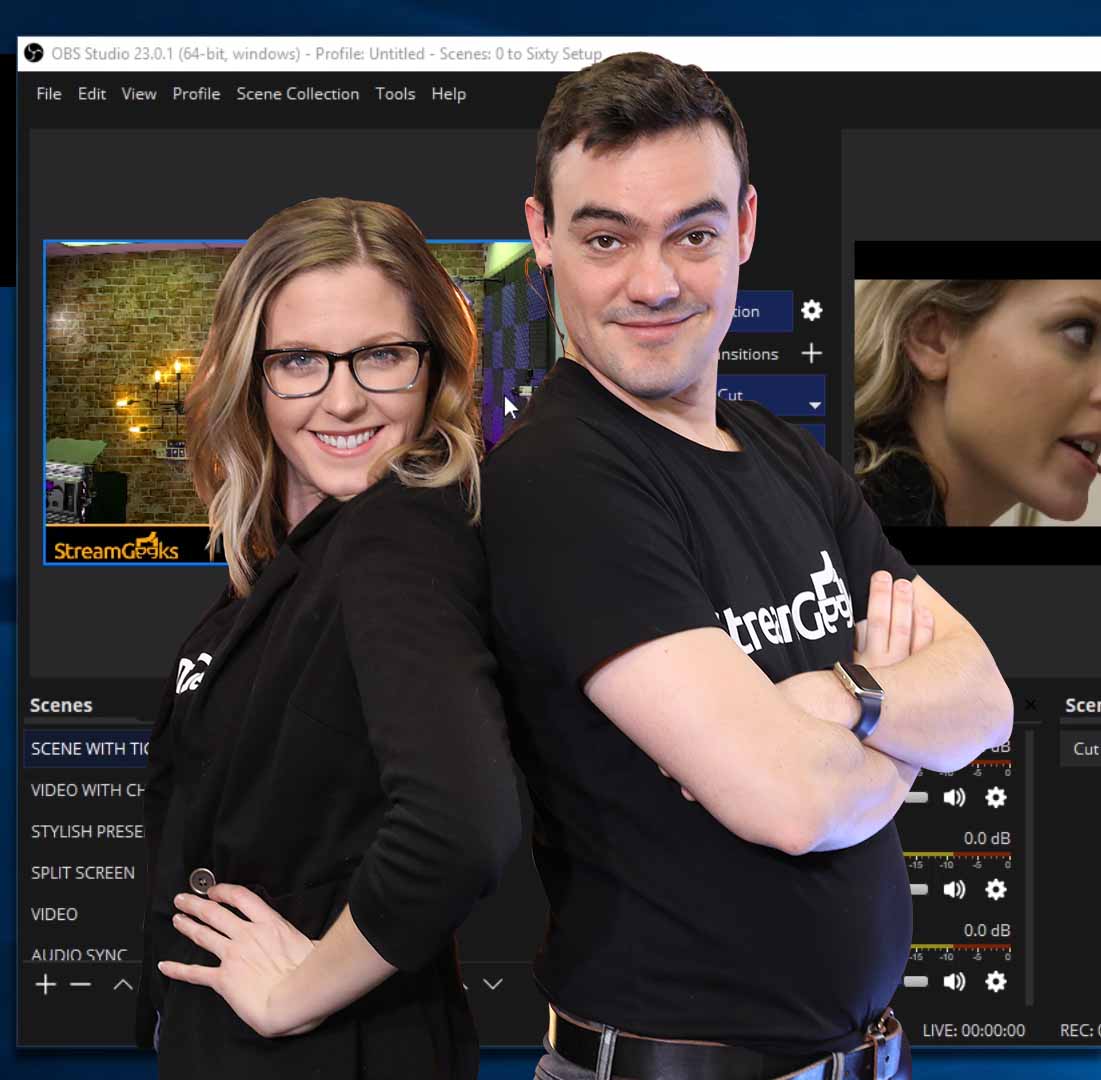The image size is (1101, 1080).
Task: Open settings gear of third mixer channel
Action: pyautogui.click(x=996, y=981)
